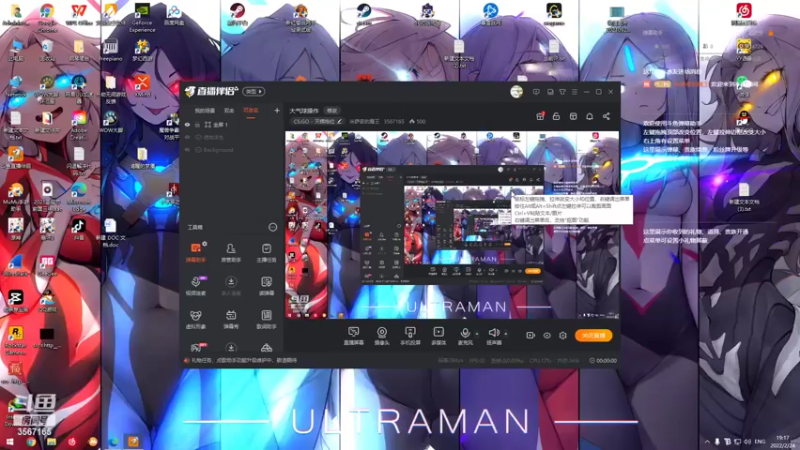This screenshot has width=800, height=450.
Task: Show hidden system tray icons
Action: click(x=707, y=441)
